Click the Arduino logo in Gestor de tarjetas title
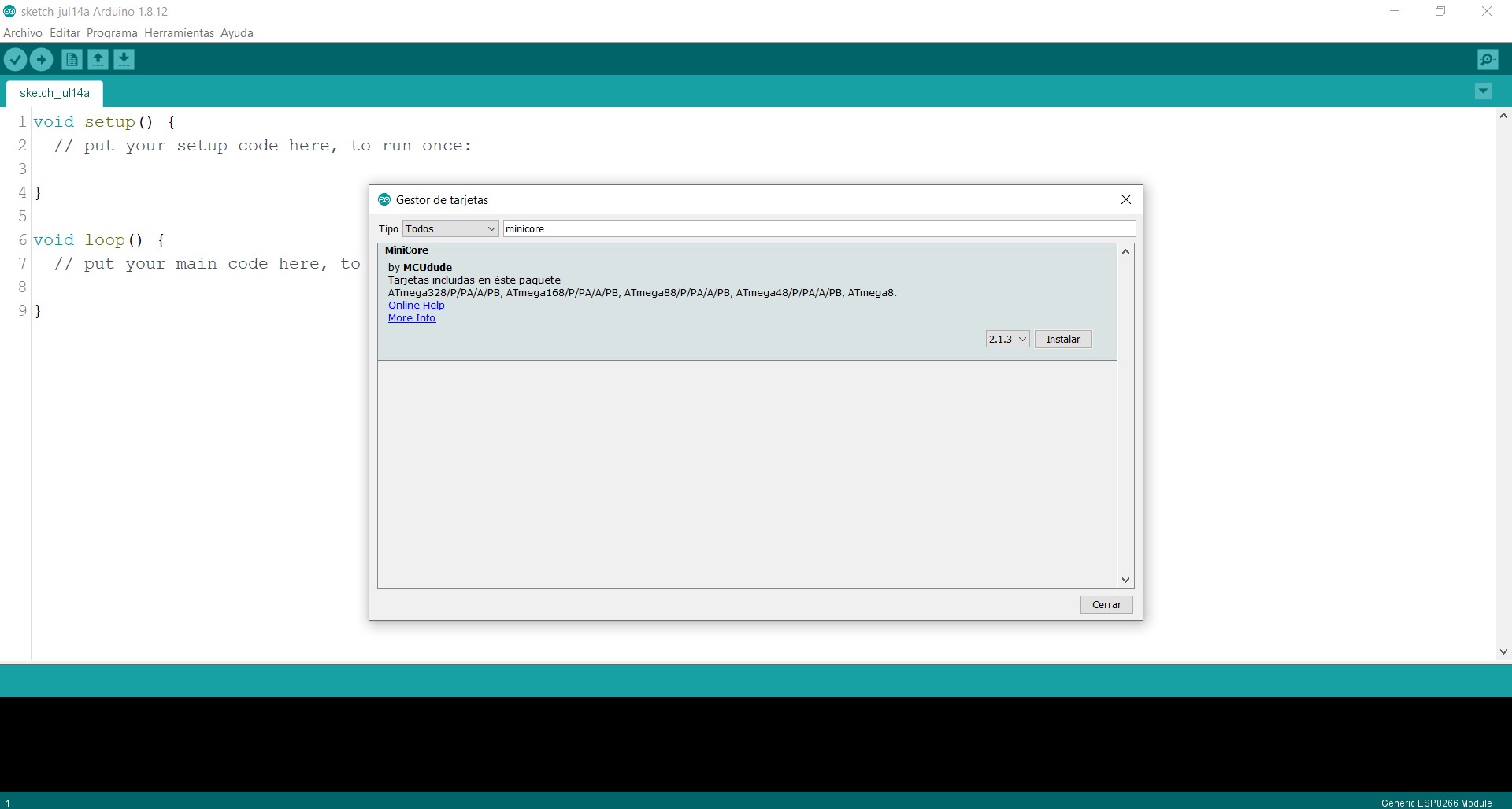 [384, 199]
